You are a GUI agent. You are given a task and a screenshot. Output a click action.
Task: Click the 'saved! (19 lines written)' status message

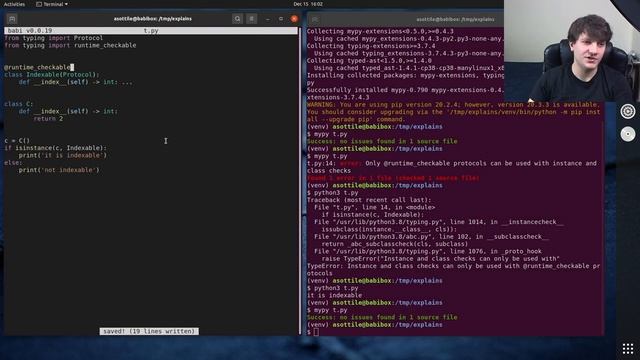[x=149, y=331]
